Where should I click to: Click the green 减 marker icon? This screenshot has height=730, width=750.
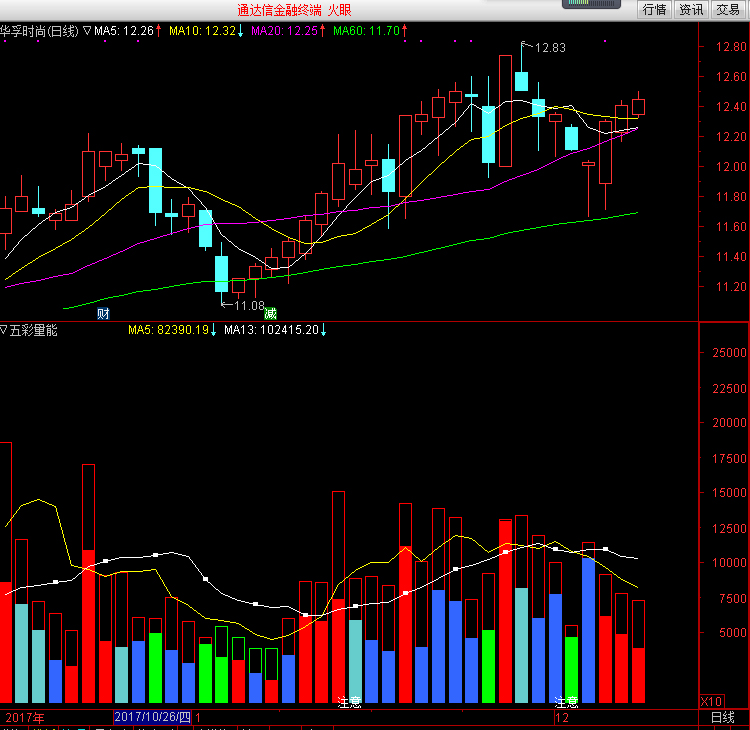270,313
